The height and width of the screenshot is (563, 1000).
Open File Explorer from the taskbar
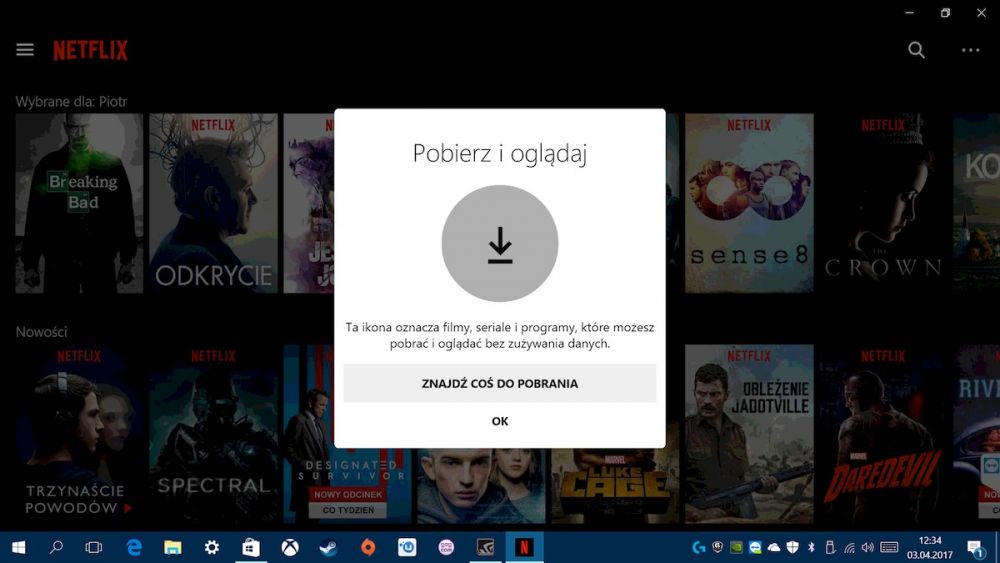click(x=172, y=547)
